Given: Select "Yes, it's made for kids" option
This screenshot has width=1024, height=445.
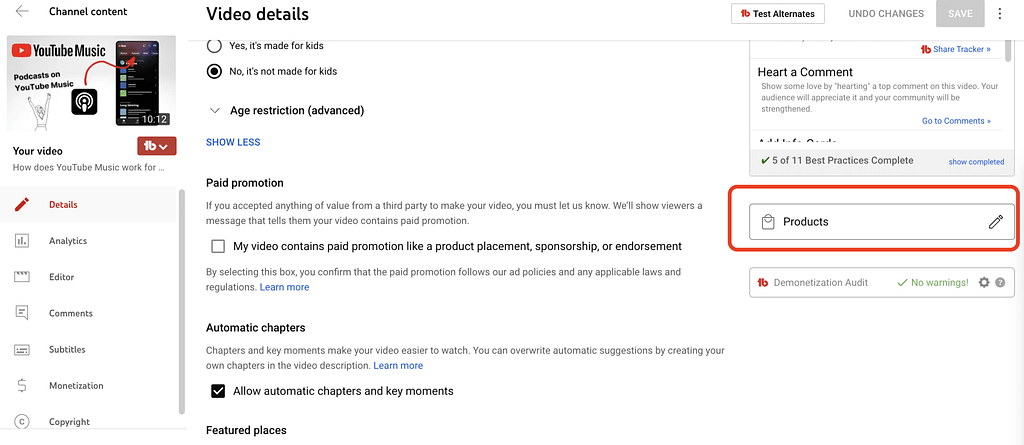Looking at the screenshot, I should click(214, 46).
